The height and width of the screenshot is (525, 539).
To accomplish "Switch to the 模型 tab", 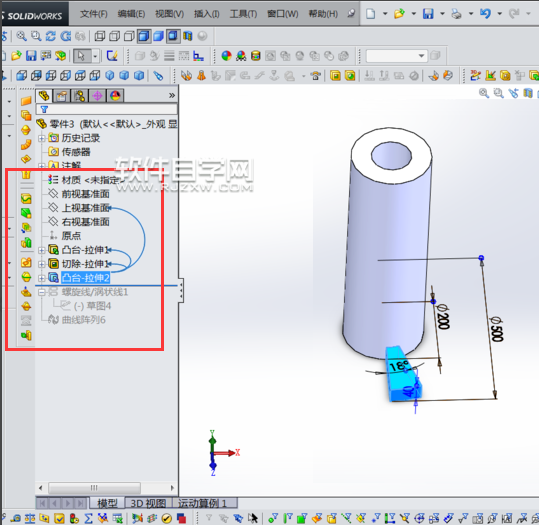I will tap(107, 504).
